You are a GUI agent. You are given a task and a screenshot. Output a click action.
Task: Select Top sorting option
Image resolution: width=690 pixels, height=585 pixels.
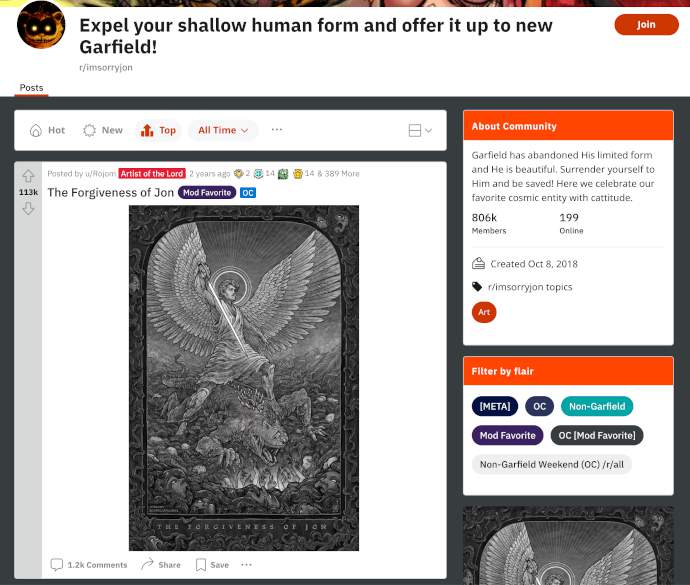[158, 130]
